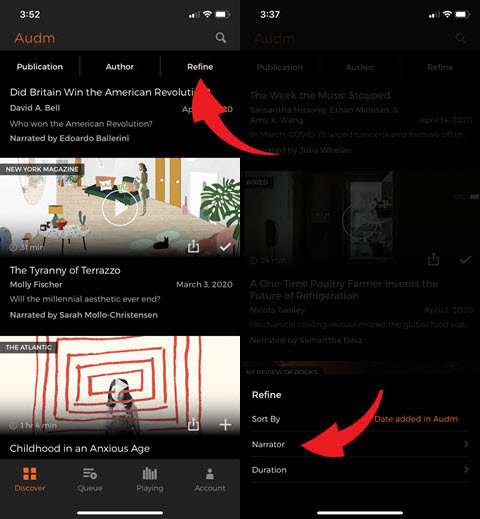This screenshot has height=519, width=480.
Task: Open the Publication filter tab on left screen
Action: click(40, 67)
